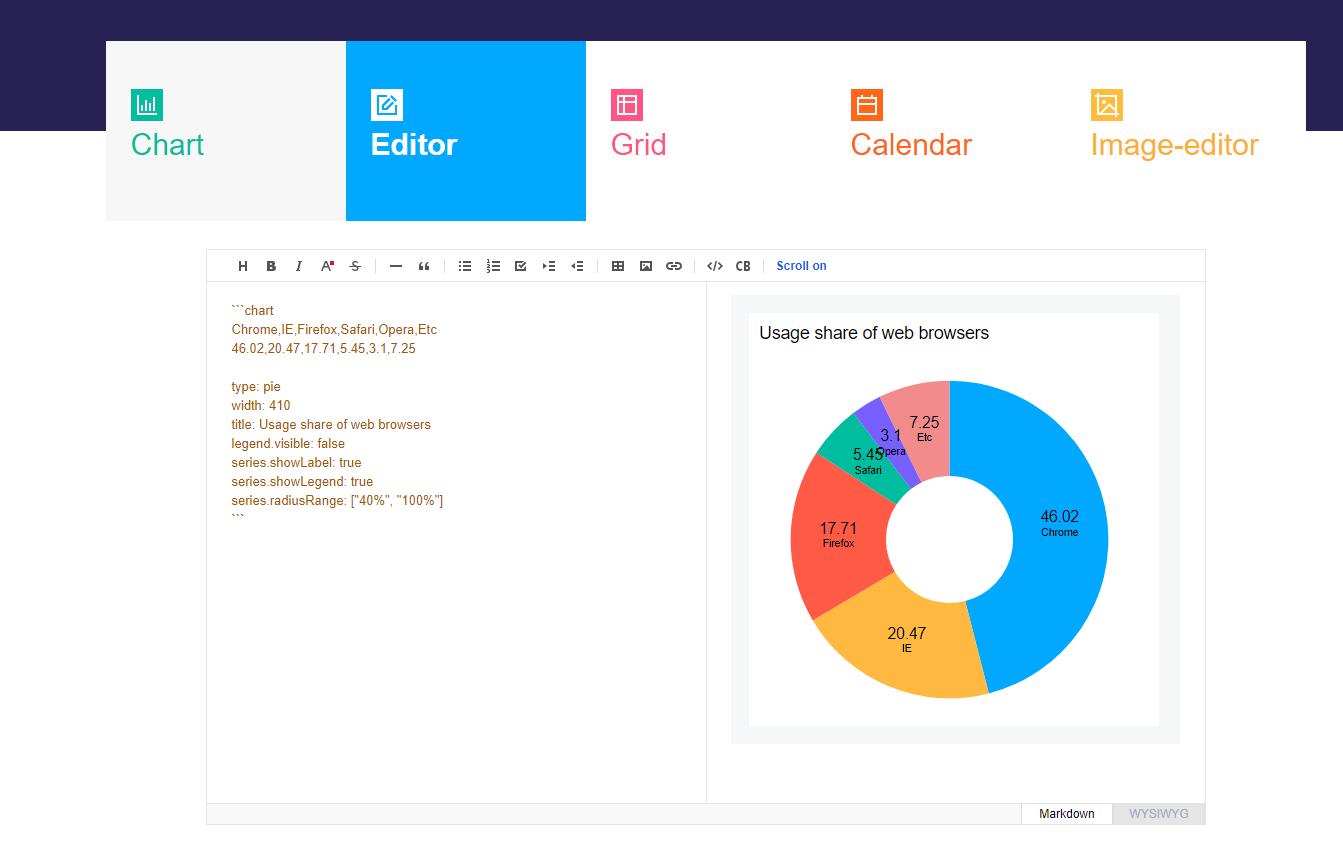
Task: Click the Heading toolbar icon
Action: (243, 266)
